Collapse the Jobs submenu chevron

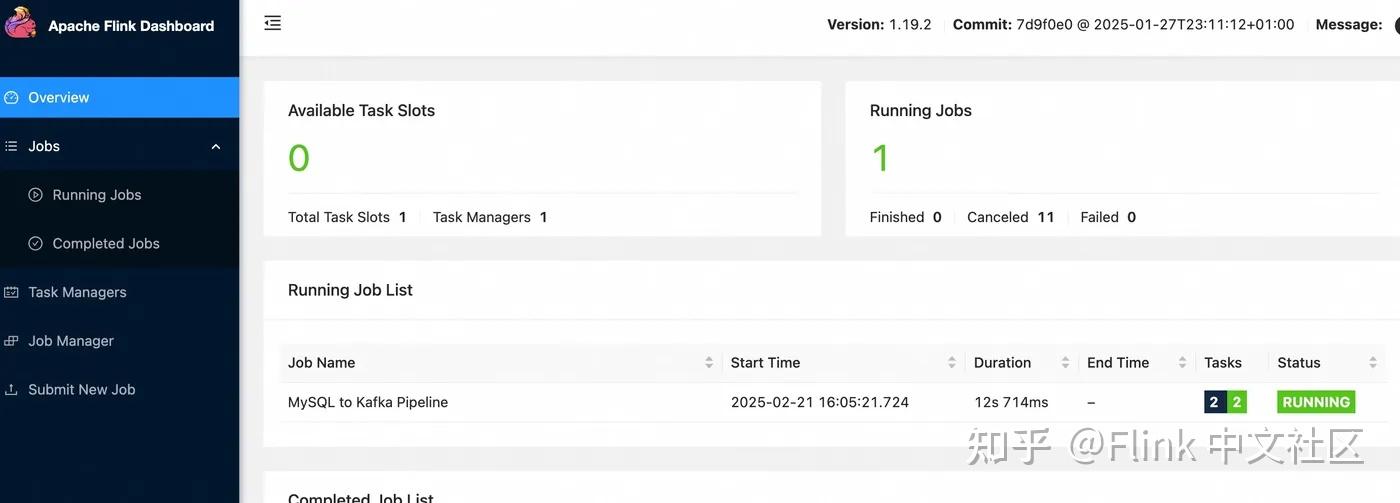(x=216, y=147)
